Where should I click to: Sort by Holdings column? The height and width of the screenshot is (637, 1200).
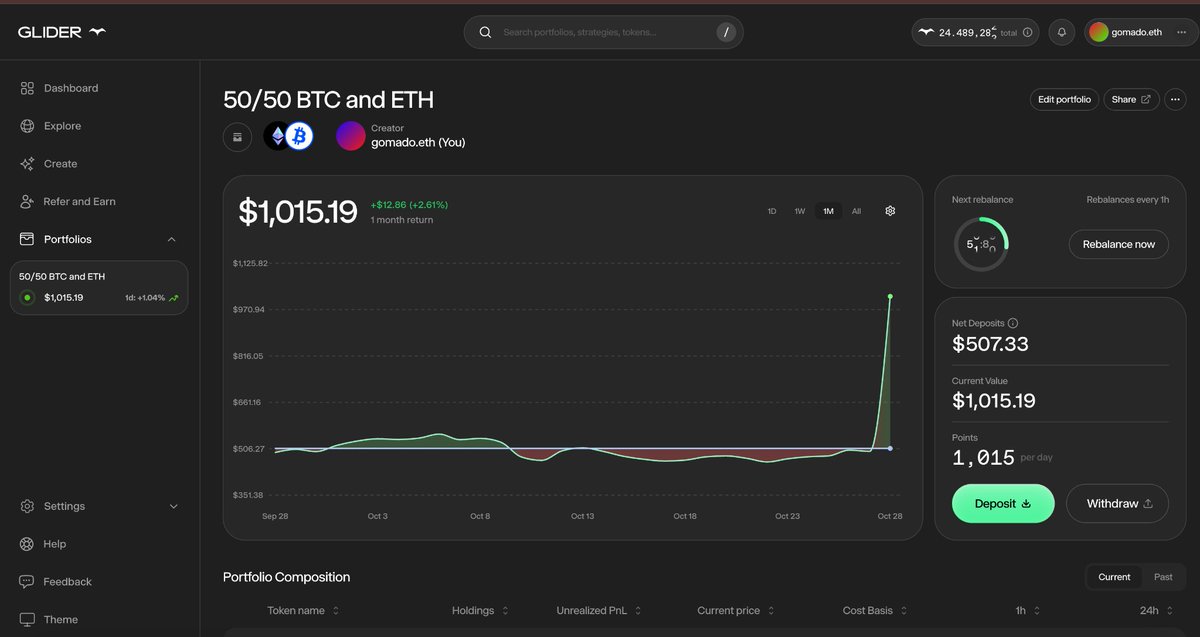(x=480, y=610)
